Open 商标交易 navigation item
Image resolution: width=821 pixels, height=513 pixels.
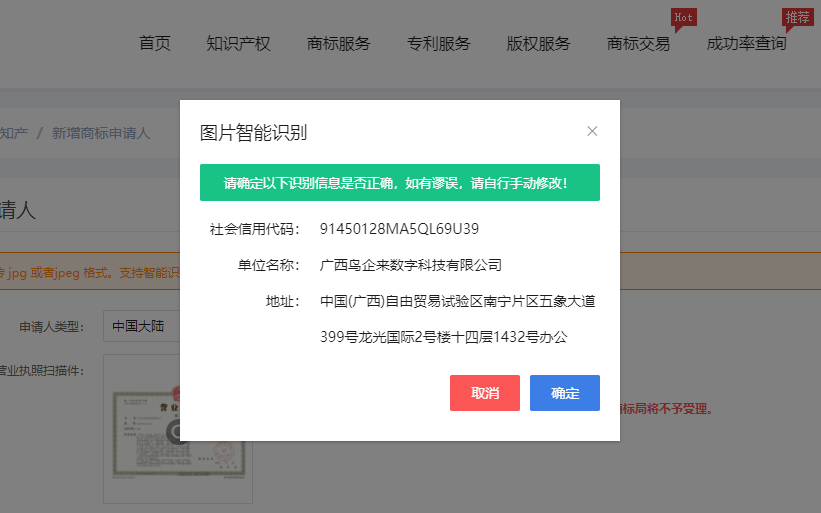click(638, 43)
